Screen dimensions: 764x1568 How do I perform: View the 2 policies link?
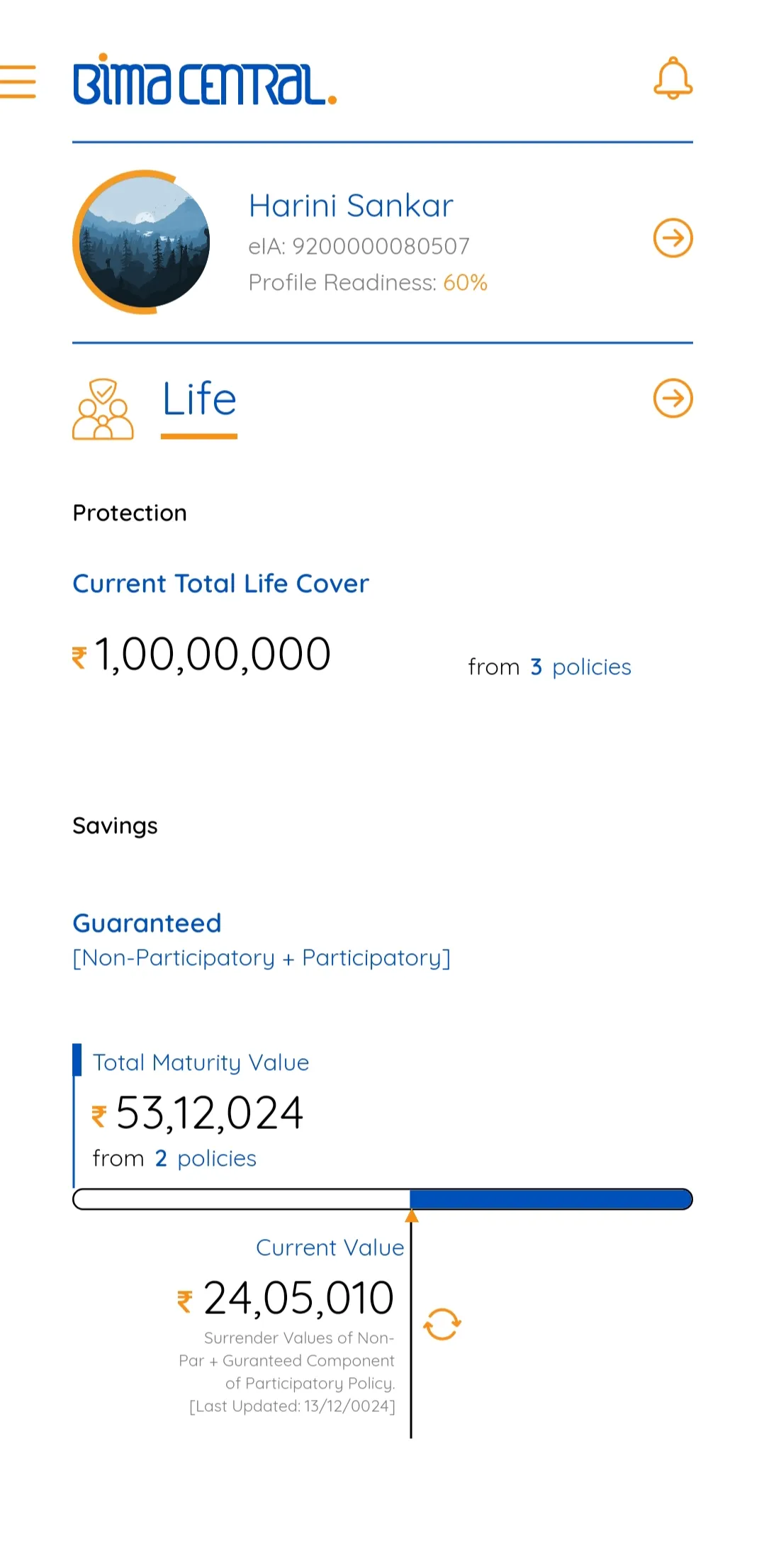tap(206, 1159)
